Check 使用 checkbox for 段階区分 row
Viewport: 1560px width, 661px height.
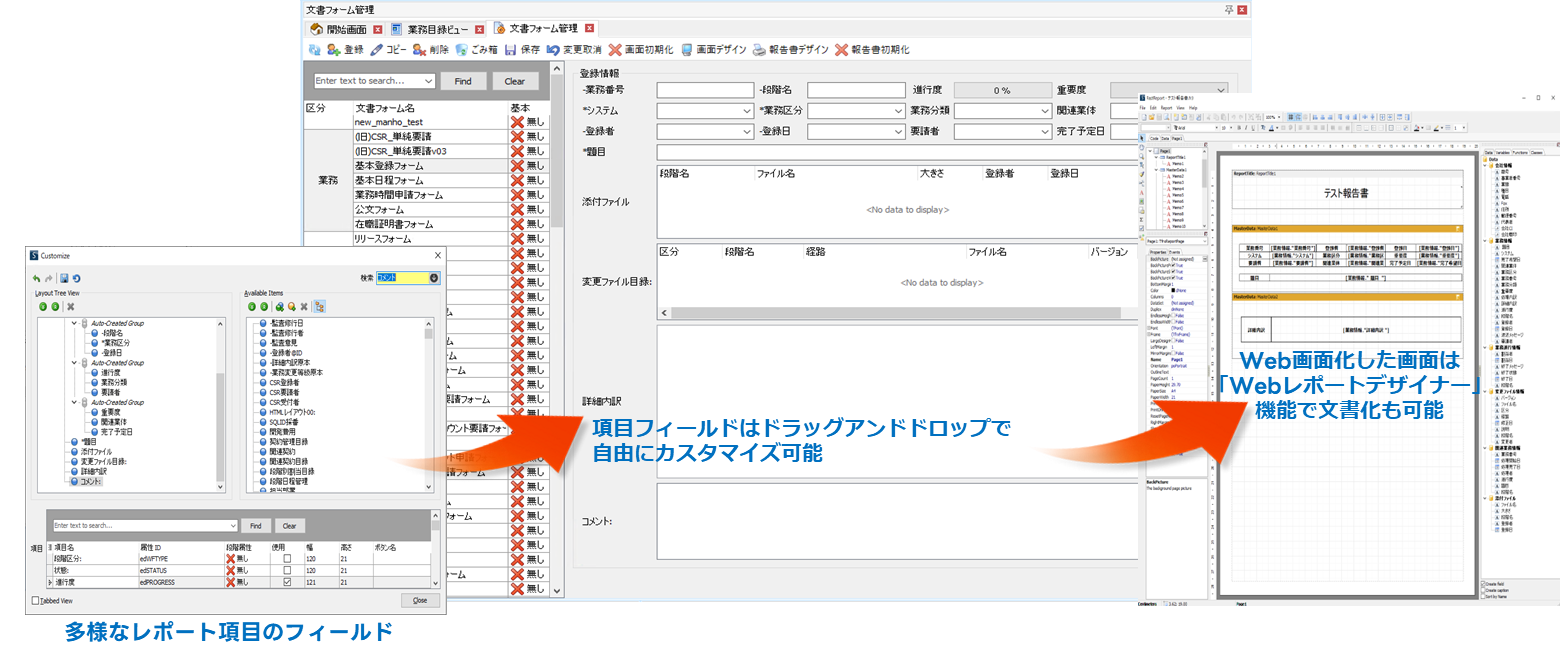(x=288, y=559)
